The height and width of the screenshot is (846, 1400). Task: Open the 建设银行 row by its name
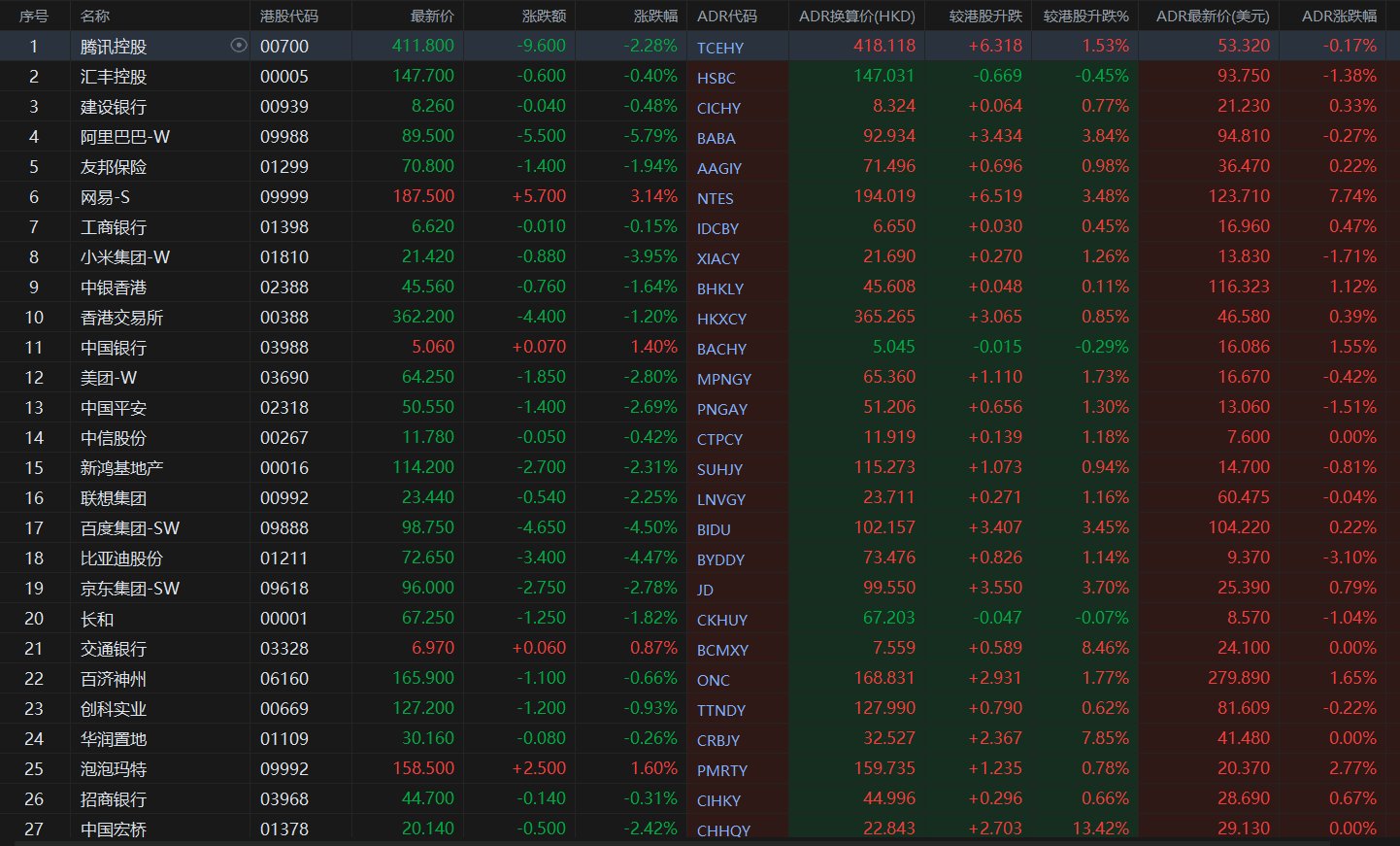114,107
